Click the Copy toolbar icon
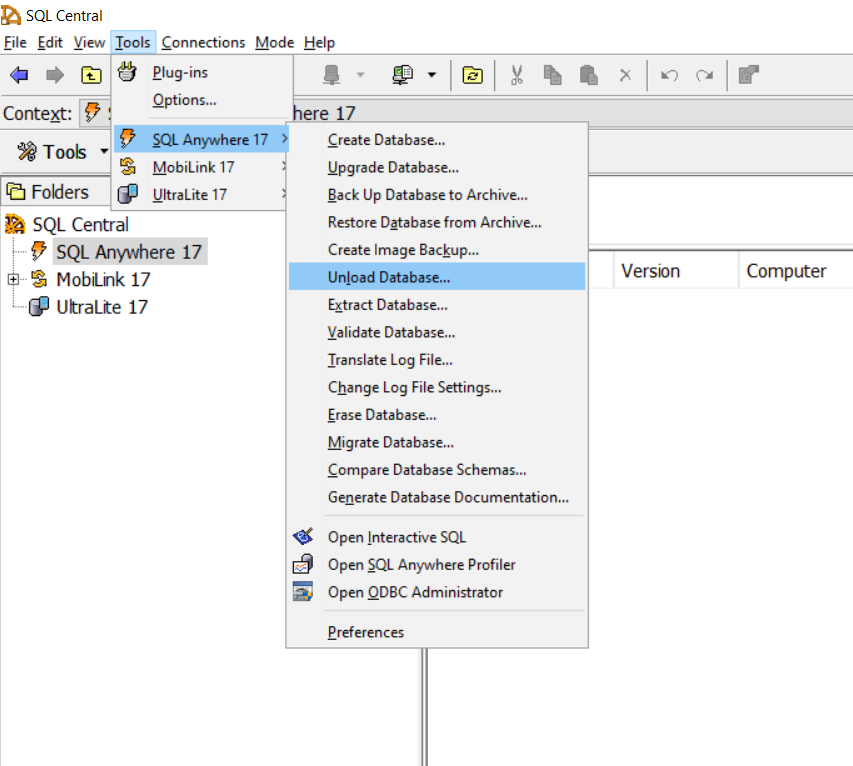 (x=552, y=75)
